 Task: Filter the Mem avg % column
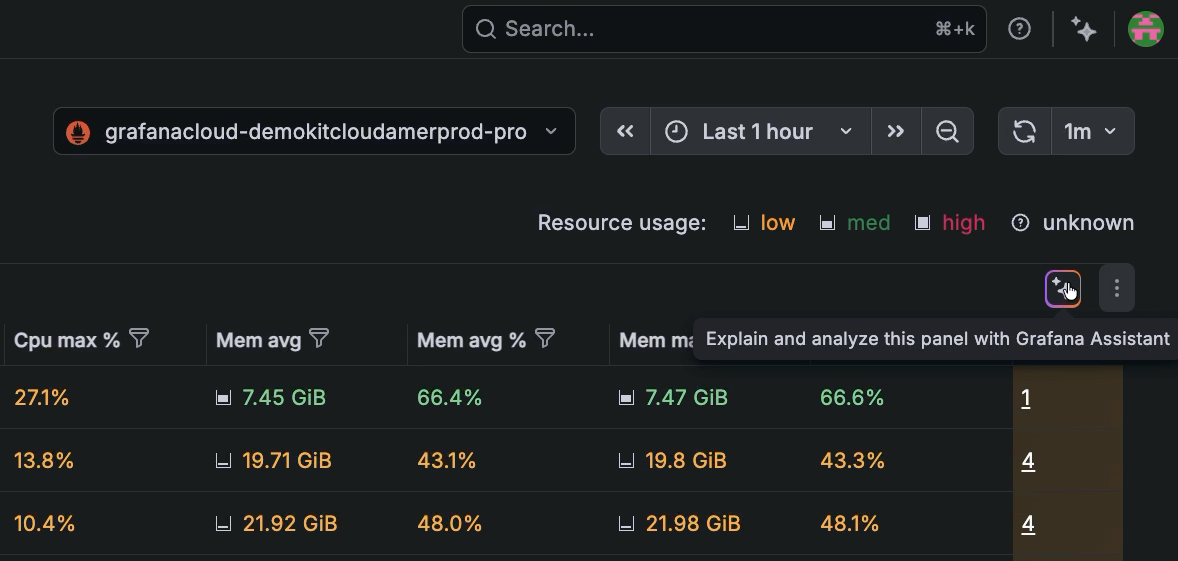click(545, 339)
